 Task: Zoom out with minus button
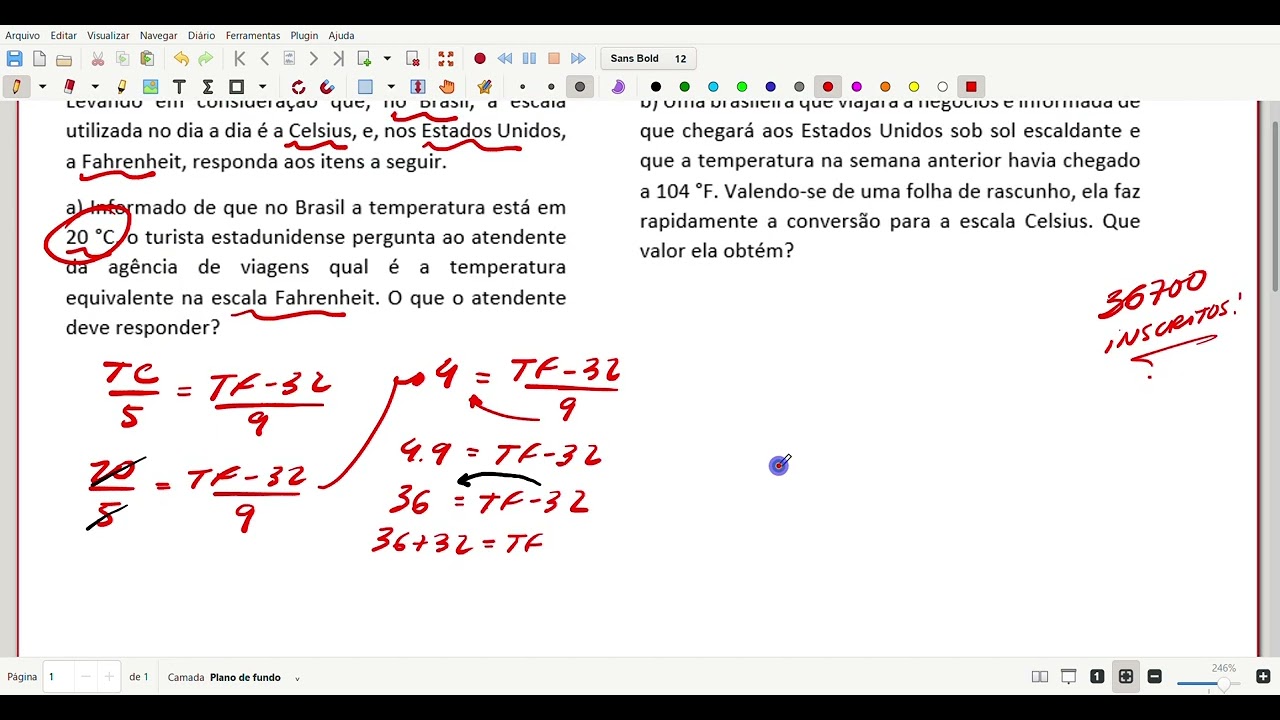pyautogui.click(x=1155, y=677)
